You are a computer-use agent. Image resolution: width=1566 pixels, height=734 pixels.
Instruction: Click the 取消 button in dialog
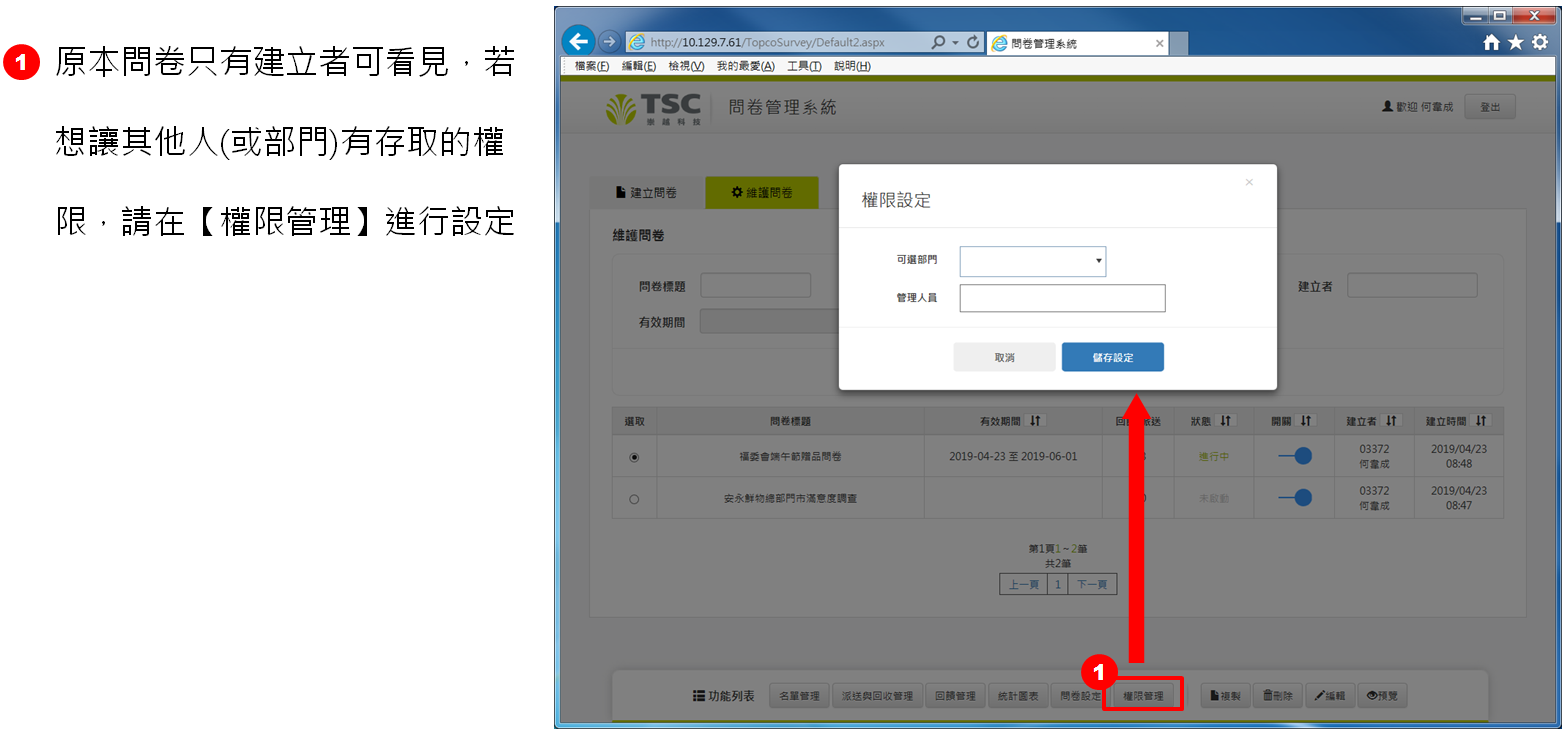1004,358
